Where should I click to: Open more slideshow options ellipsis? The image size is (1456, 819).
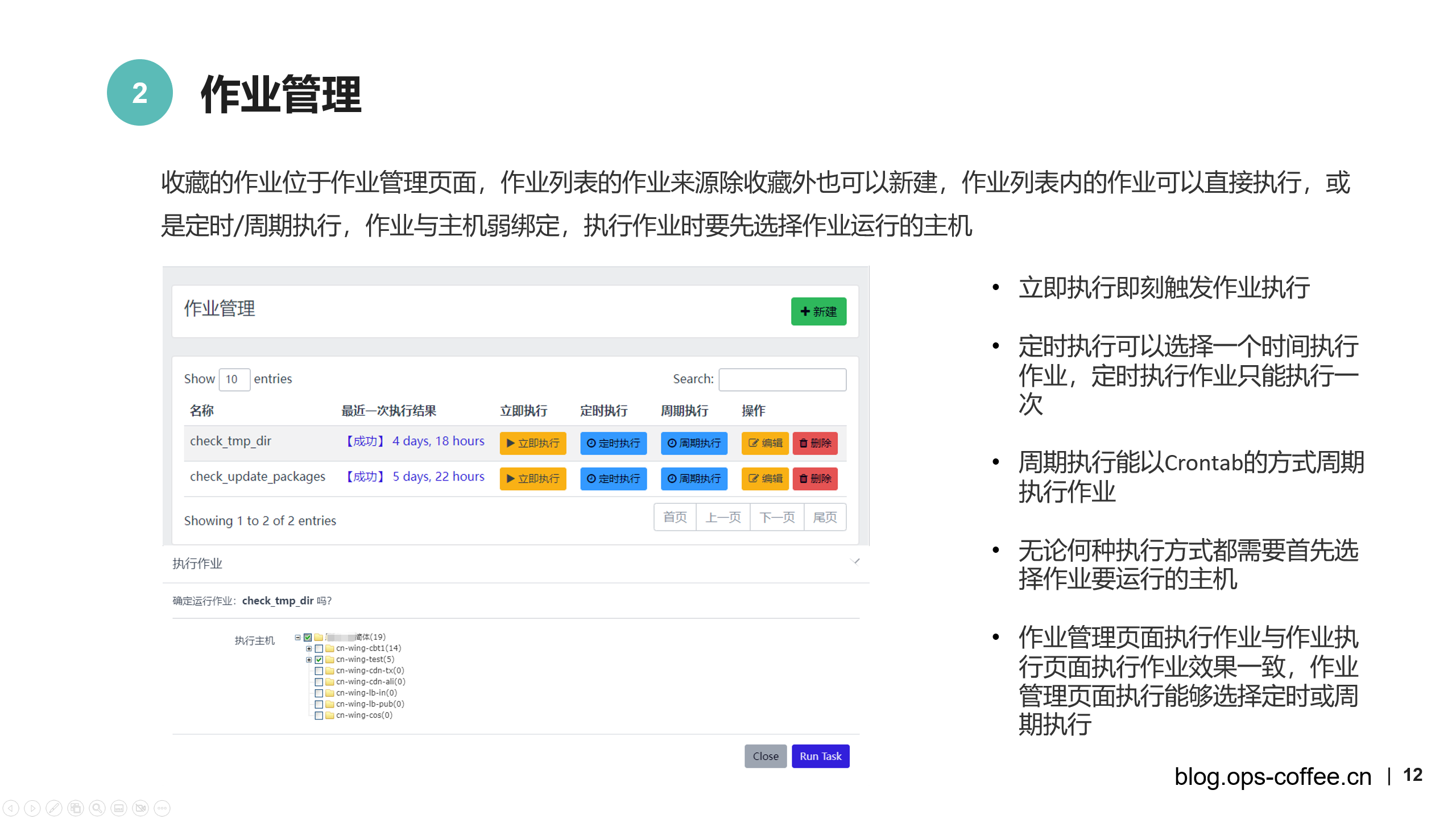[162, 808]
